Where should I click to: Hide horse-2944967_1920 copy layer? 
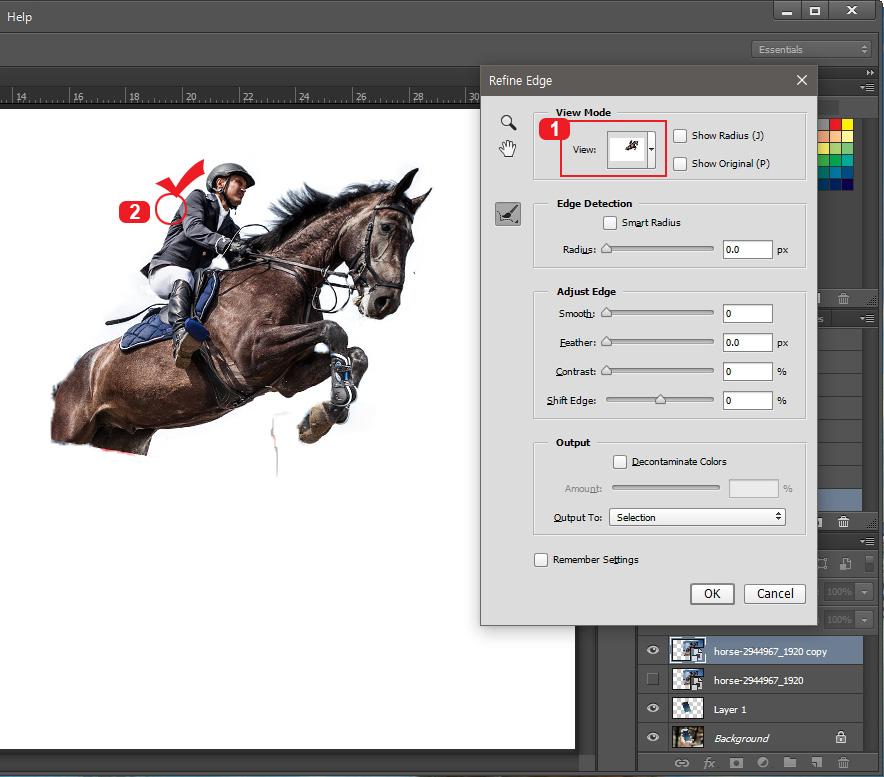653,650
